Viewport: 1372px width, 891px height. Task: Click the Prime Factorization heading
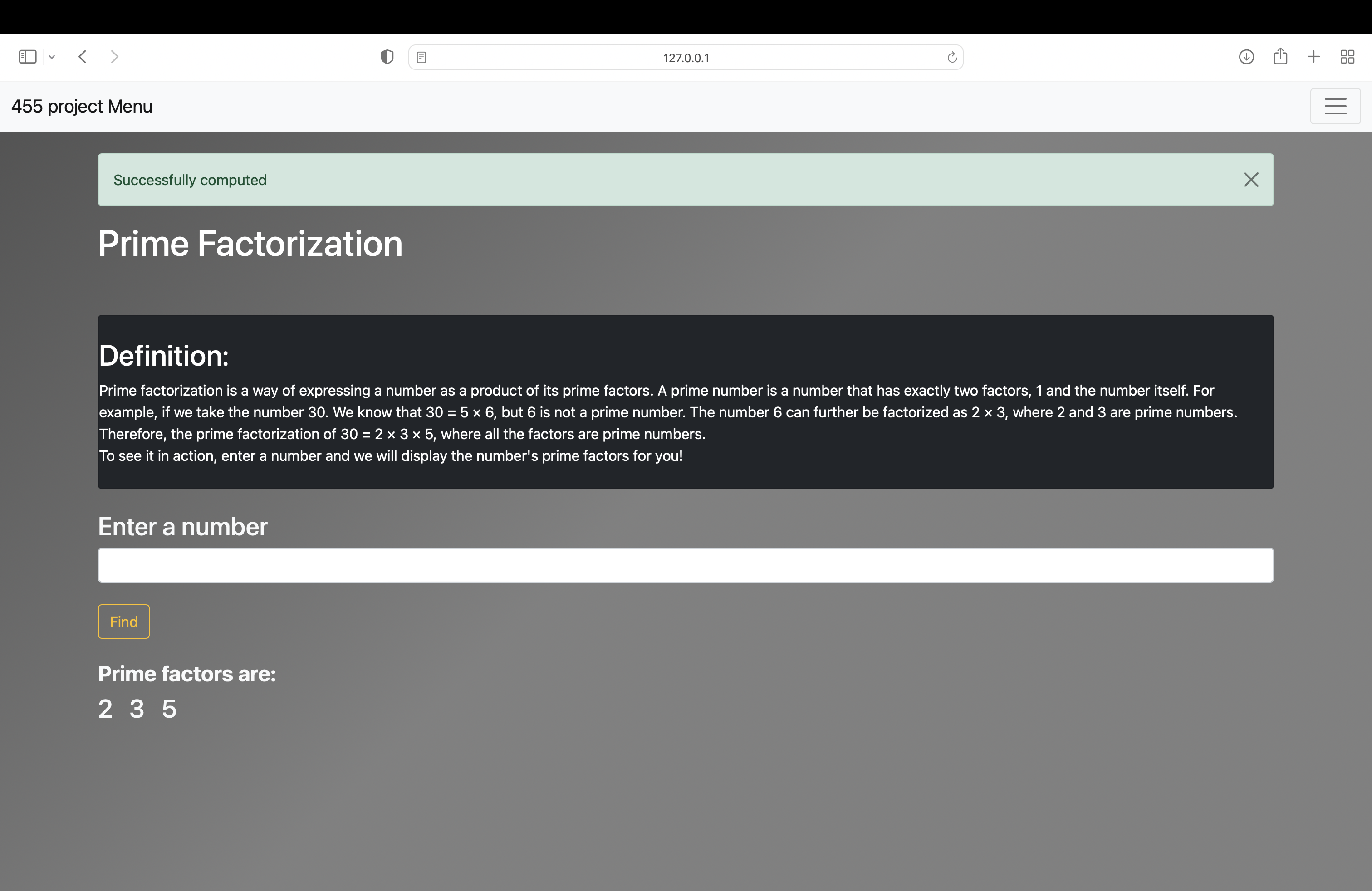click(250, 243)
